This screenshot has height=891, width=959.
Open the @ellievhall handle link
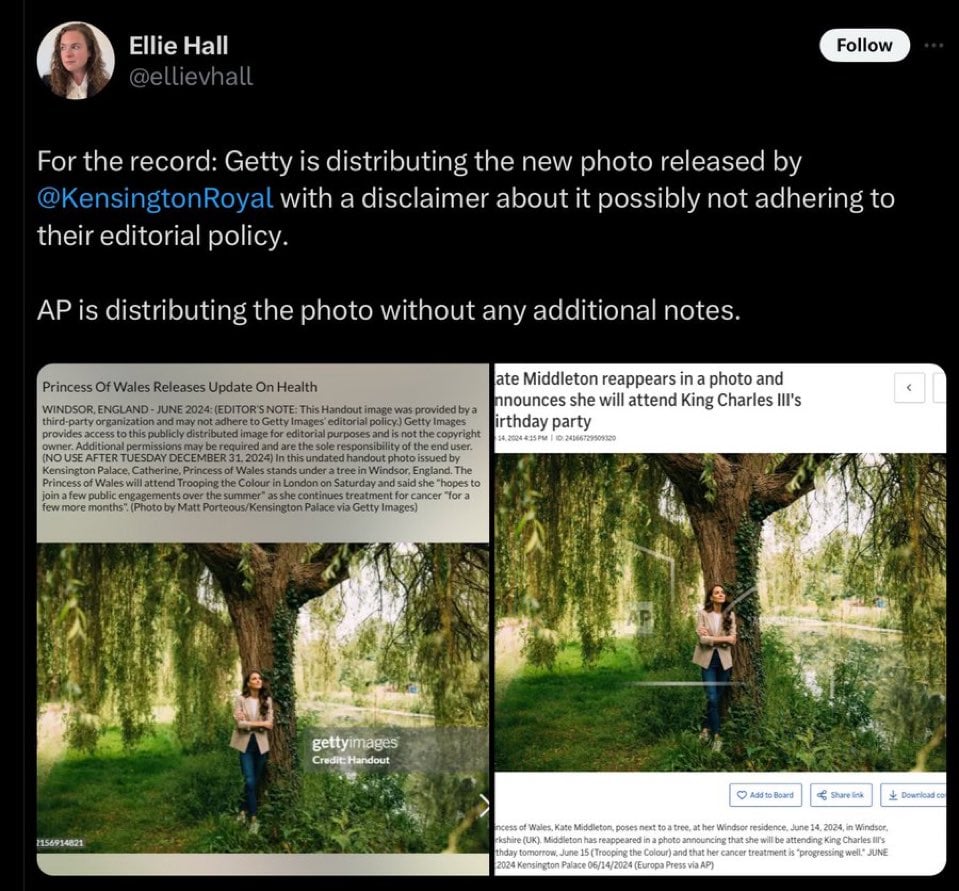pyautogui.click(x=191, y=76)
